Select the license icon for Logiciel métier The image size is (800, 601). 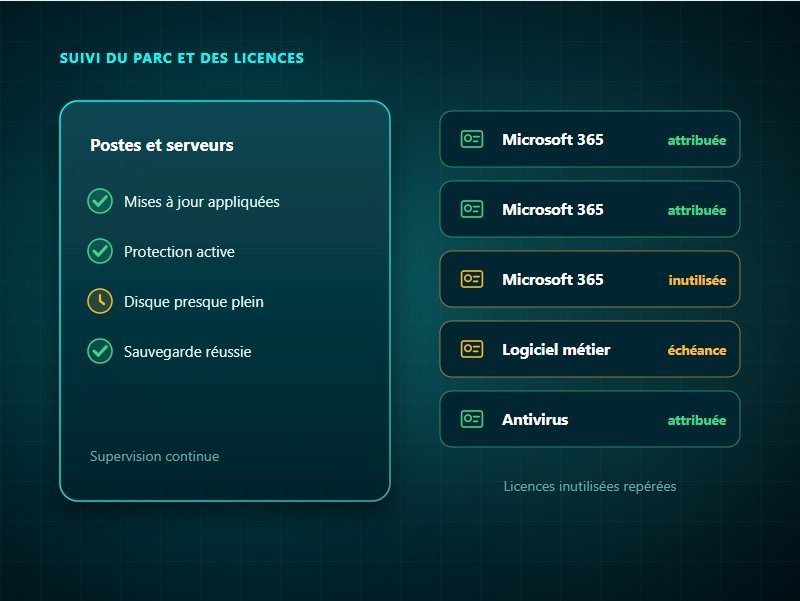point(472,349)
